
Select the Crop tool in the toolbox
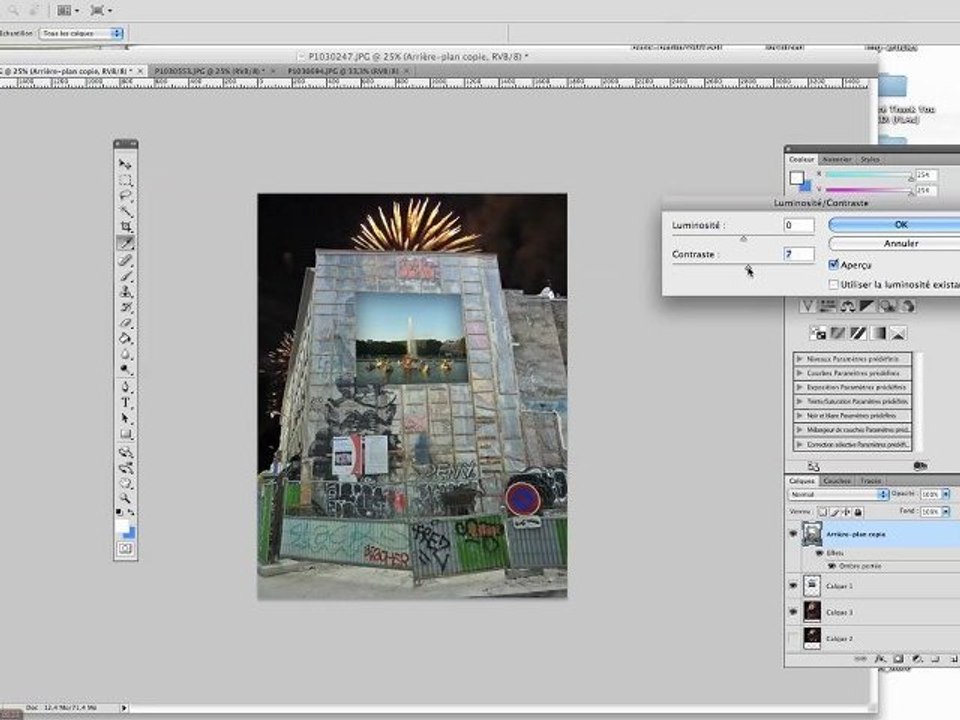tap(126, 227)
